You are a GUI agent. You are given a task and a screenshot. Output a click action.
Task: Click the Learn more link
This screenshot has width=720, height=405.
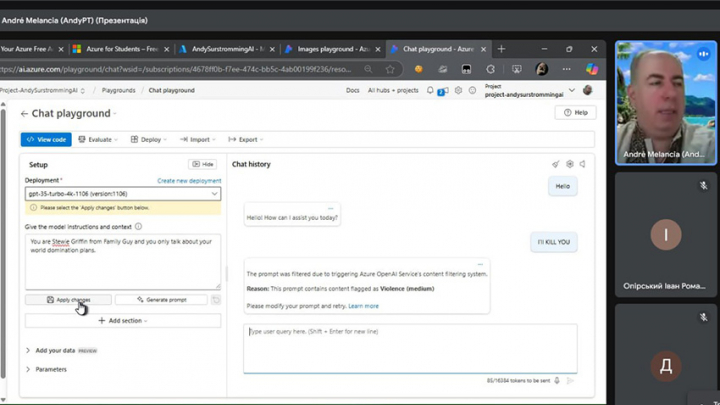click(363, 306)
